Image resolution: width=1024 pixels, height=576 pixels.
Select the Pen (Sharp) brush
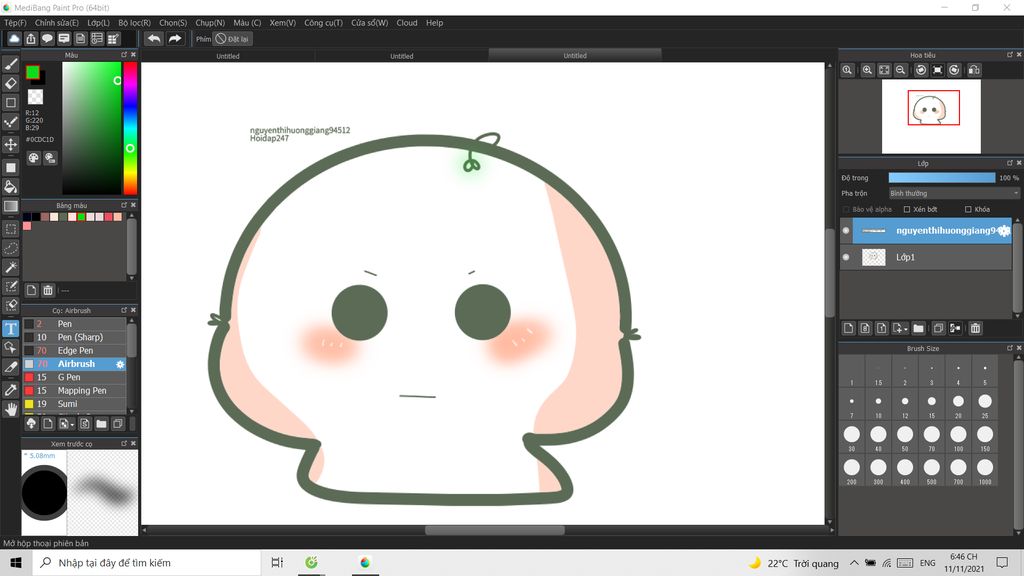(x=74, y=338)
